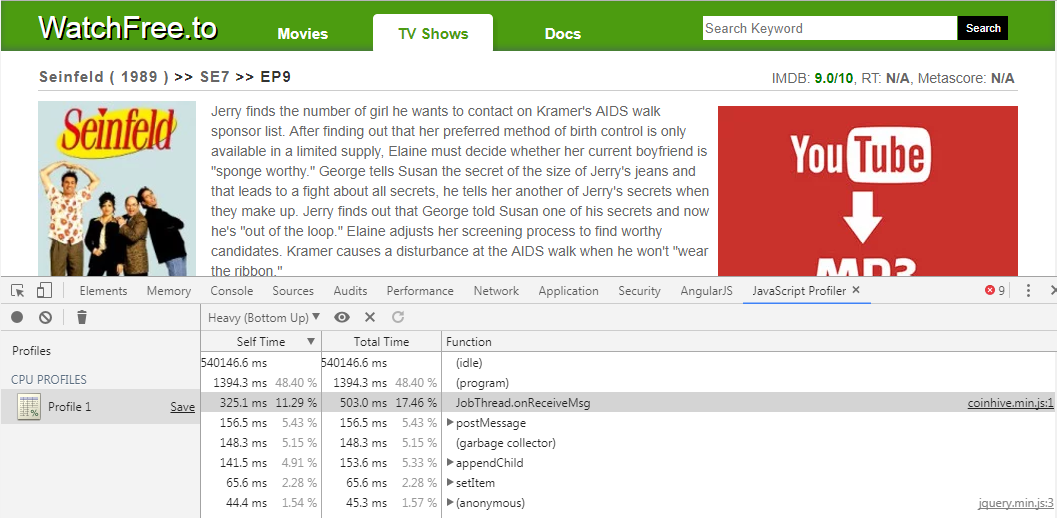Open the Audits tab
Viewport: 1057px width, 518px height.
point(351,291)
